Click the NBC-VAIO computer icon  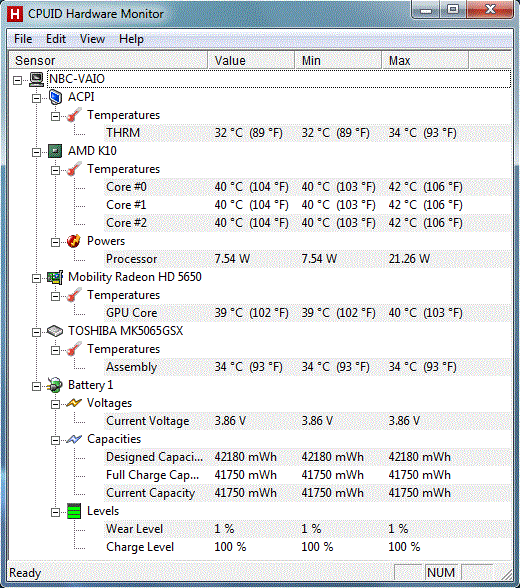coord(36,79)
